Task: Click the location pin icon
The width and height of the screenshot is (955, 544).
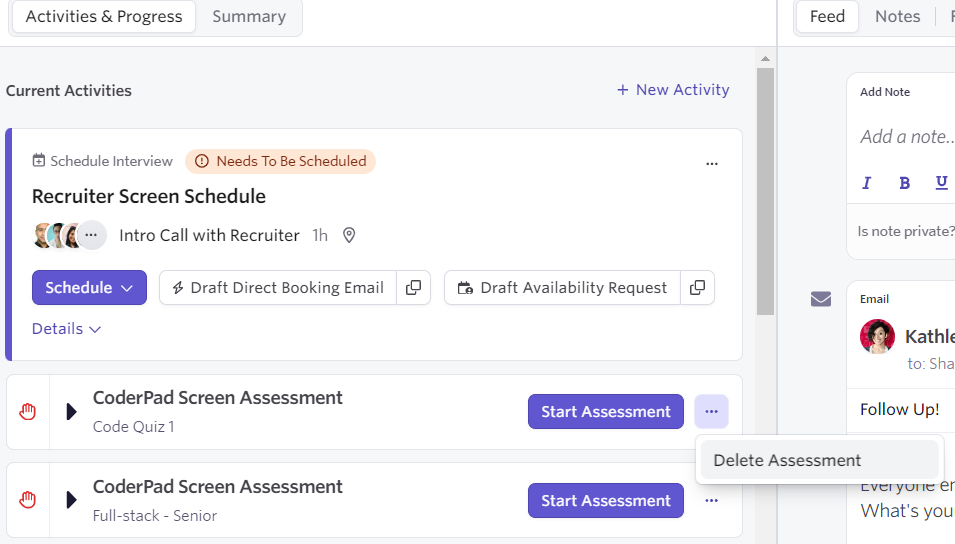Action: coord(349,236)
